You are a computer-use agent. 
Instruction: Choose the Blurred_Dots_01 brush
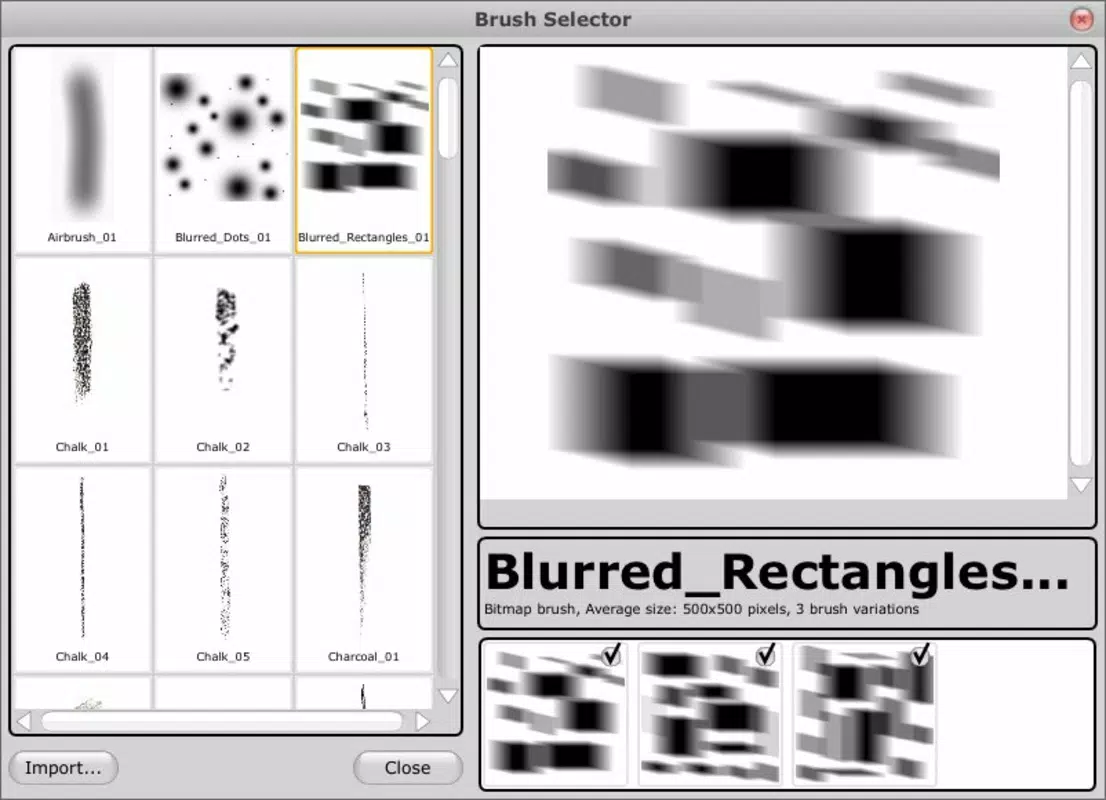[x=223, y=150]
